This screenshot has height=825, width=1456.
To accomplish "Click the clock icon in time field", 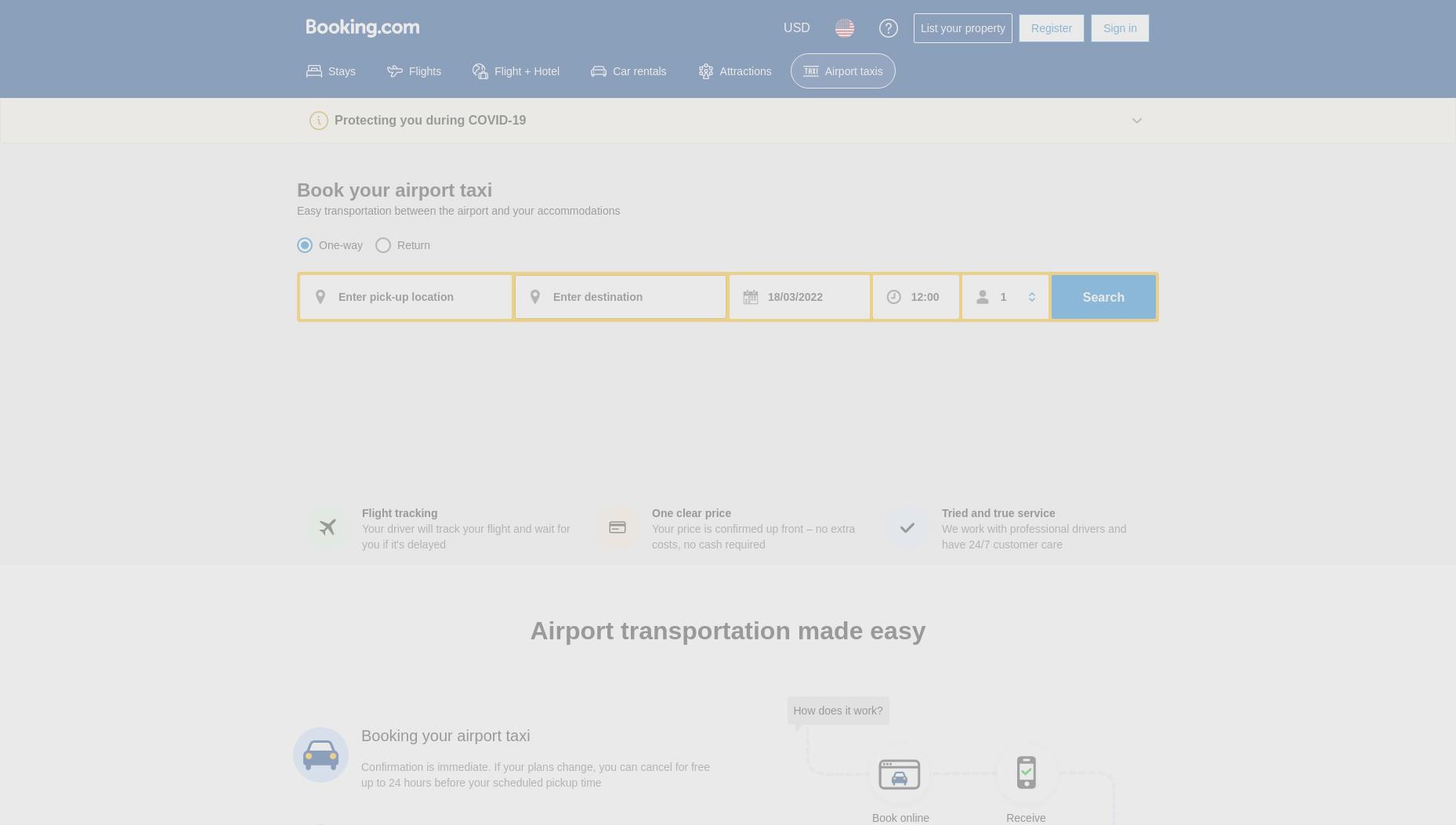I will point(893,297).
